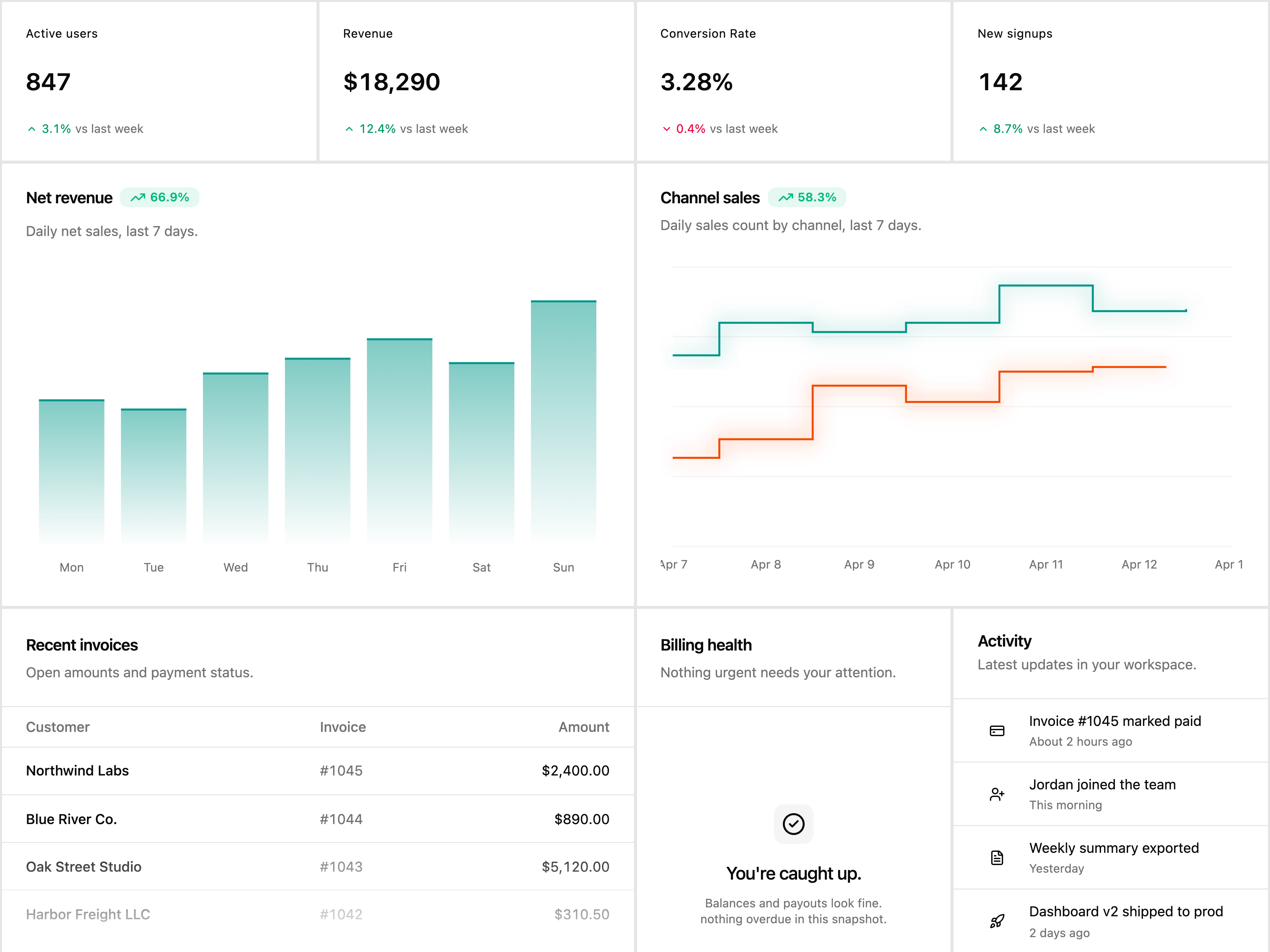Viewport: 1270px width, 952px height.
Task: Click the You're caught up. heading
Action: pyautogui.click(x=793, y=873)
